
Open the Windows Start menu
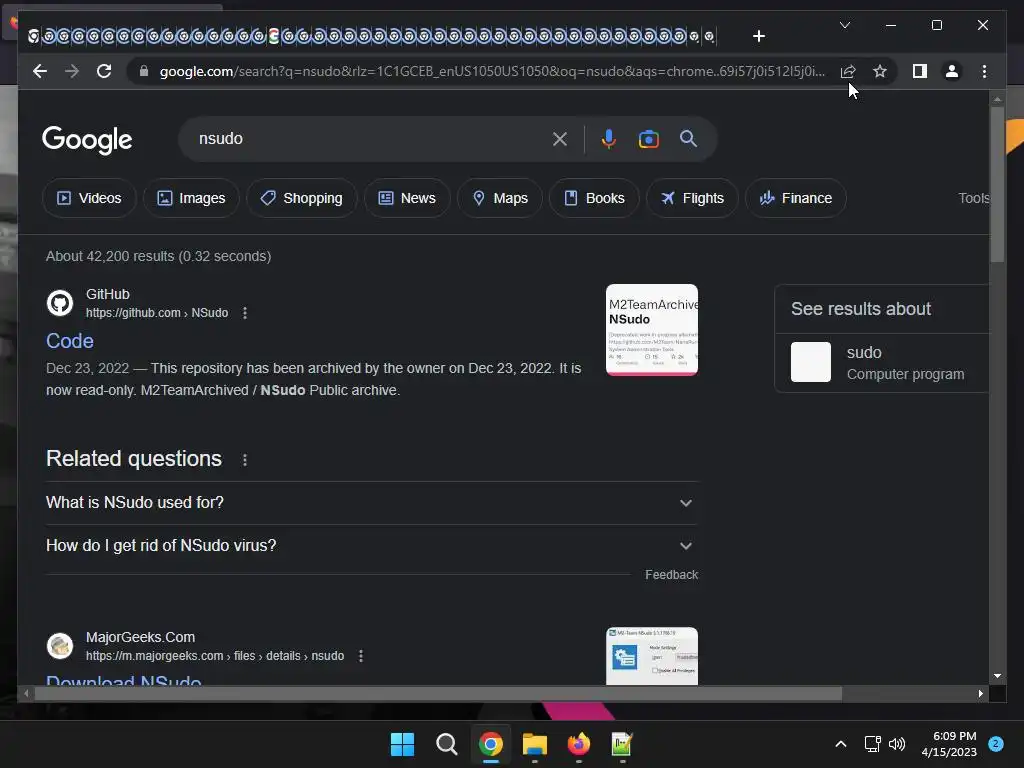[x=402, y=744]
